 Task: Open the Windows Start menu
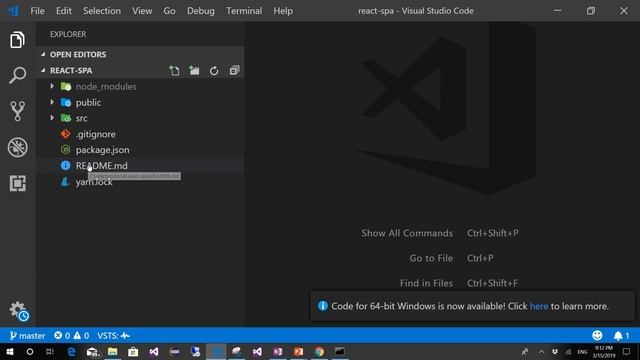click(9, 351)
